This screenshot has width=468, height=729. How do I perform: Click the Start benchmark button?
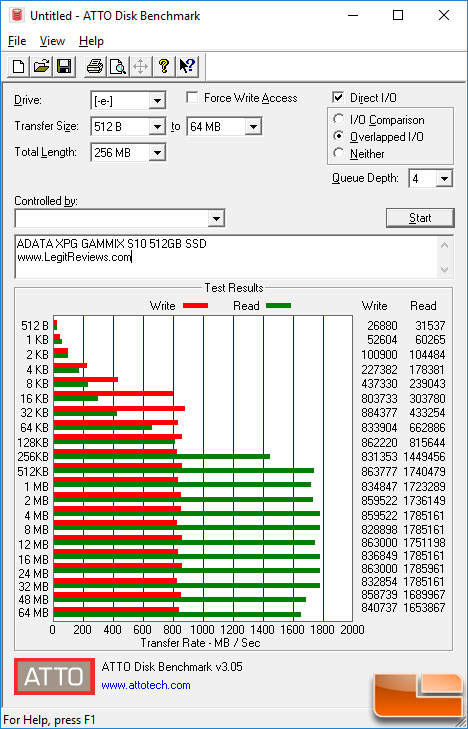tap(420, 218)
